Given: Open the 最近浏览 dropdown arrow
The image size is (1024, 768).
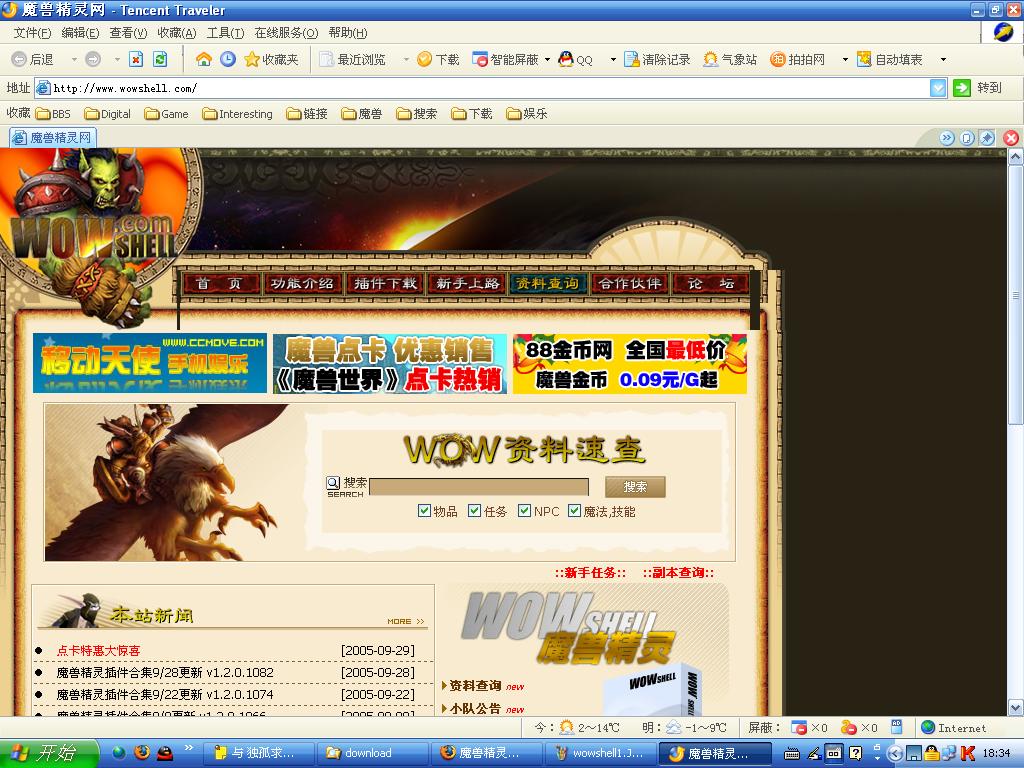Looking at the screenshot, I should [x=406, y=59].
